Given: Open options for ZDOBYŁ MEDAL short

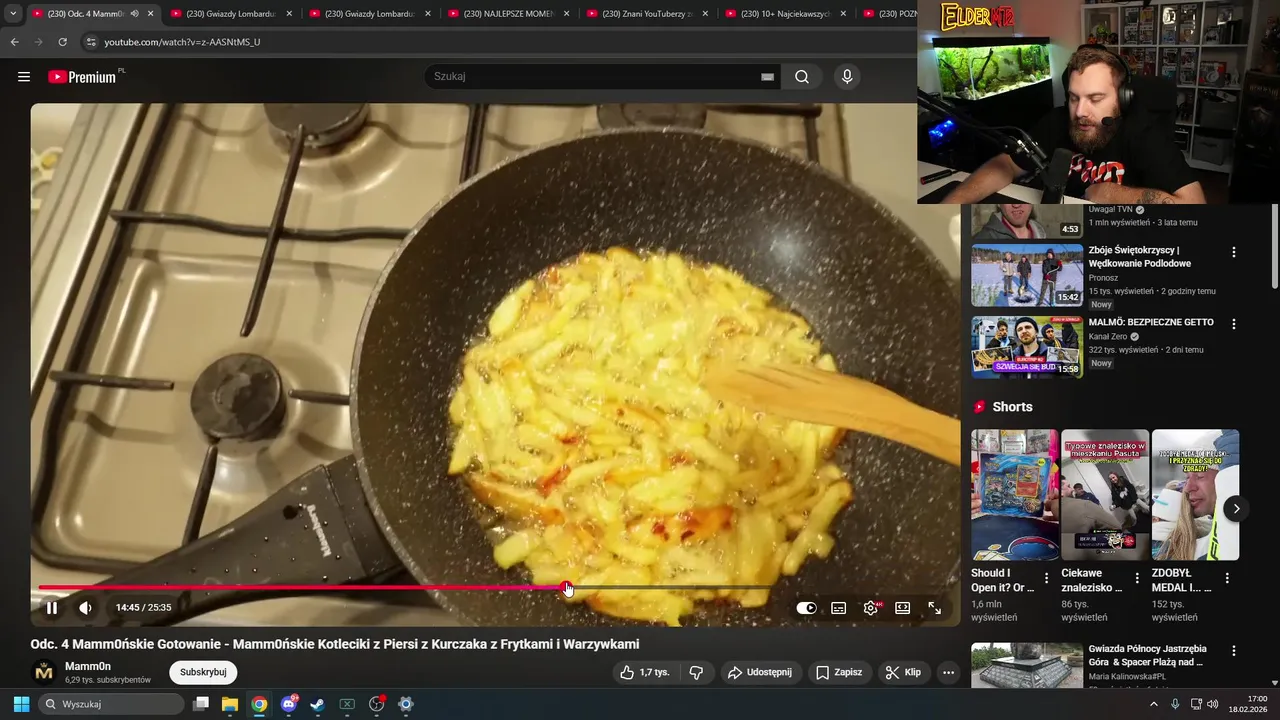Looking at the screenshot, I should [x=1227, y=578].
